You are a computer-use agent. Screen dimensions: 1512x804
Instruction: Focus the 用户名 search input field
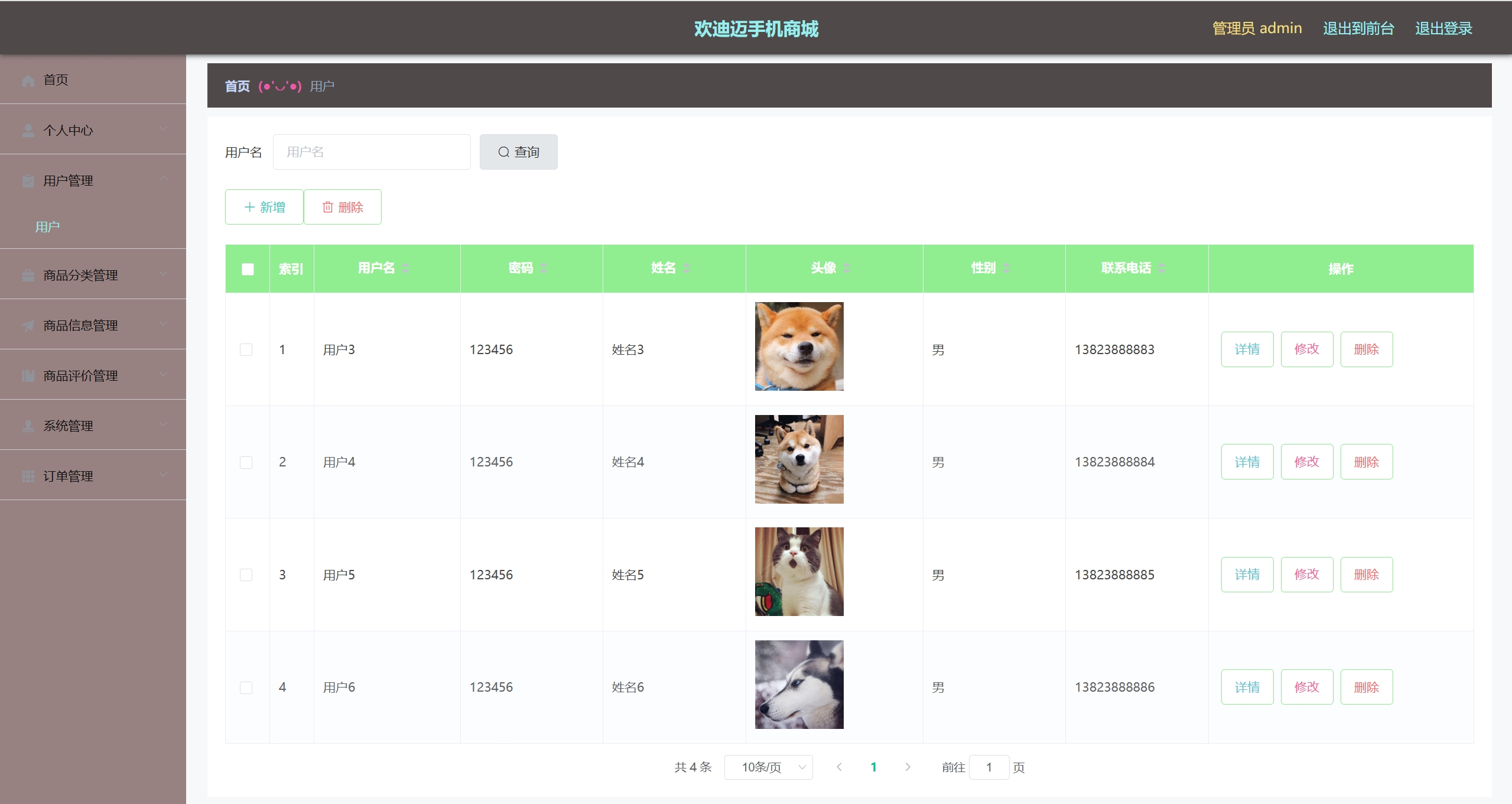[372, 152]
